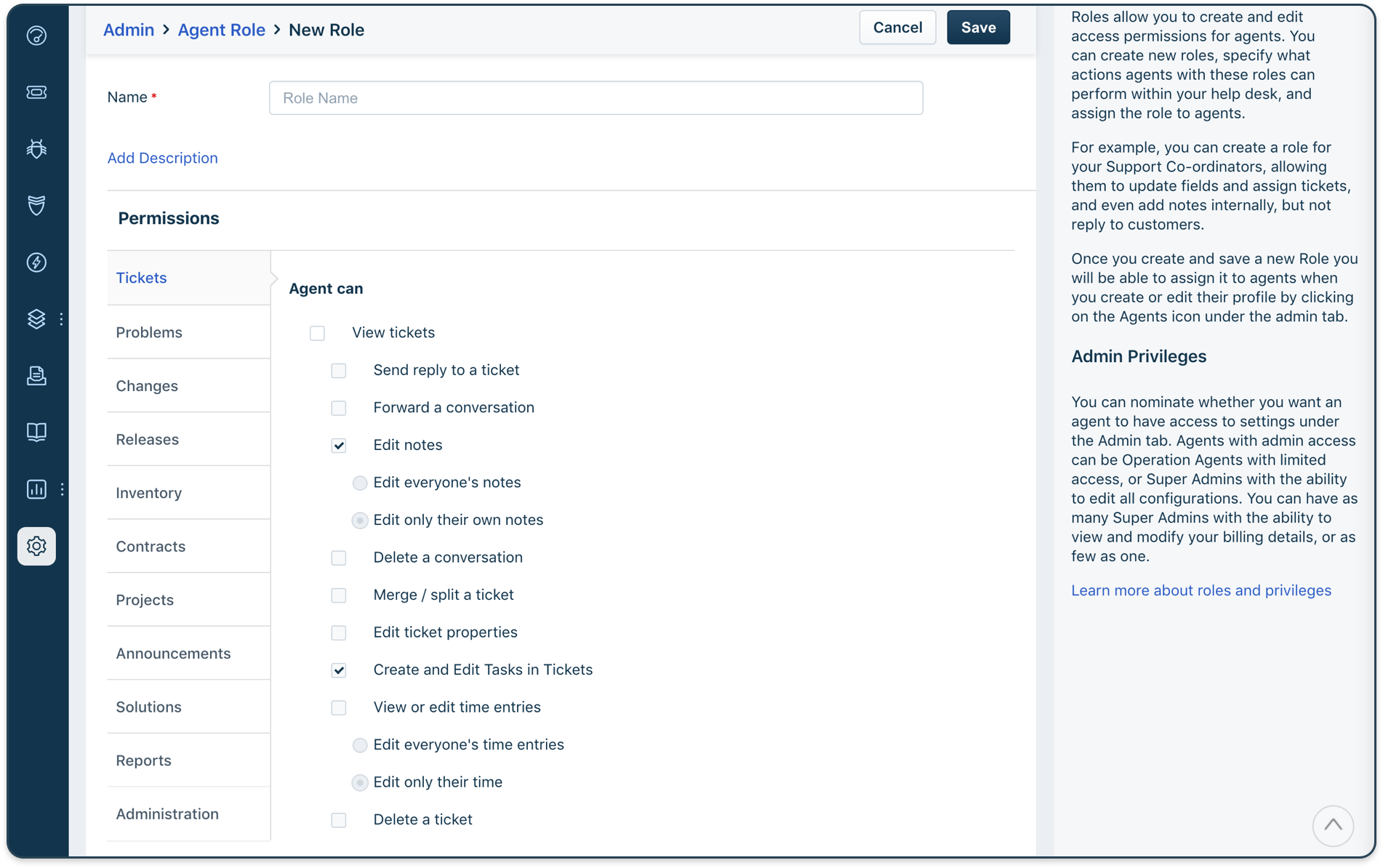
Task: Select the Tickets icon in the sidebar
Action: tap(36, 92)
